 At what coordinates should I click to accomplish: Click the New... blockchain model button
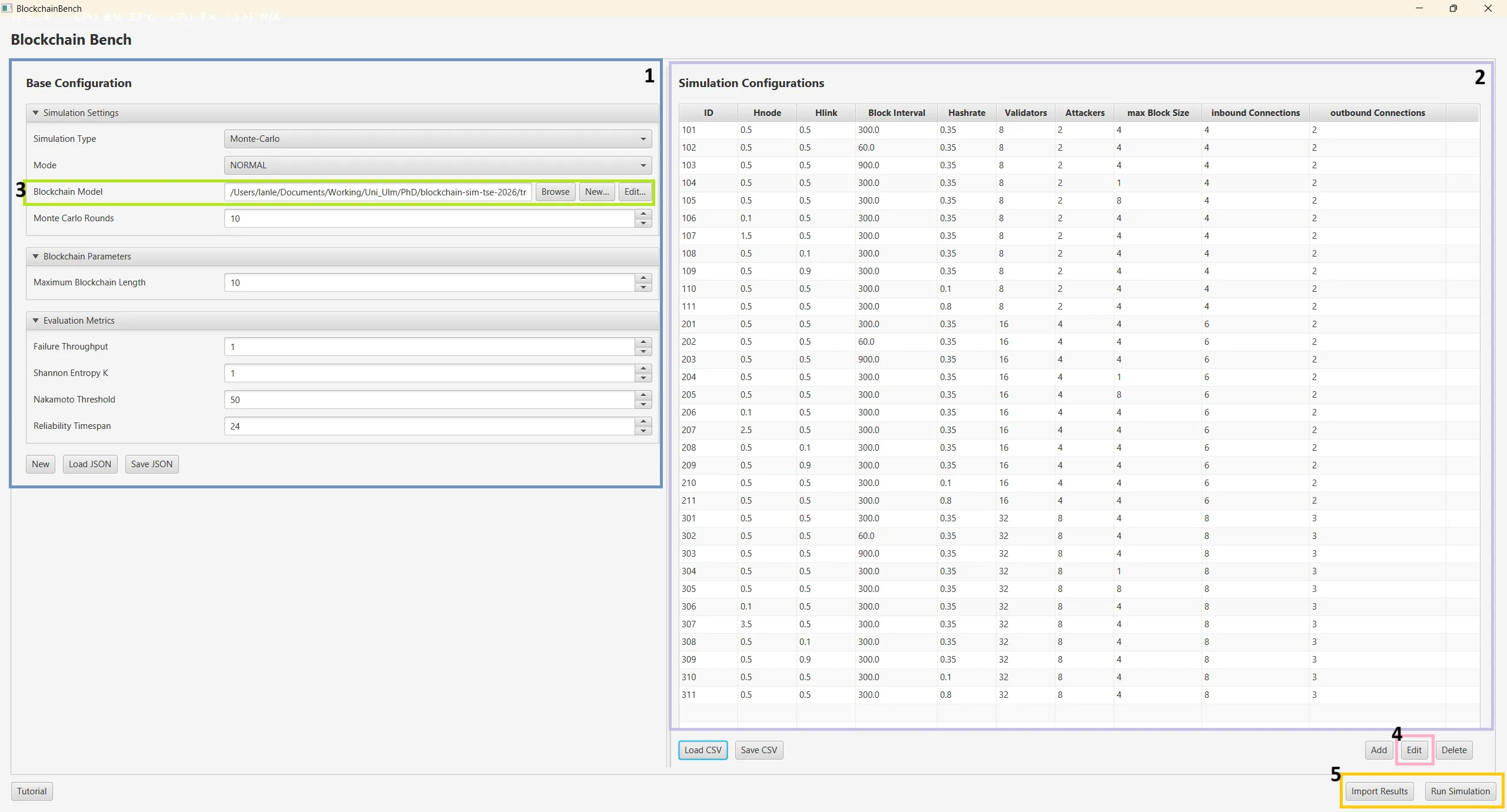pyautogui.click(x=597, y=192)
